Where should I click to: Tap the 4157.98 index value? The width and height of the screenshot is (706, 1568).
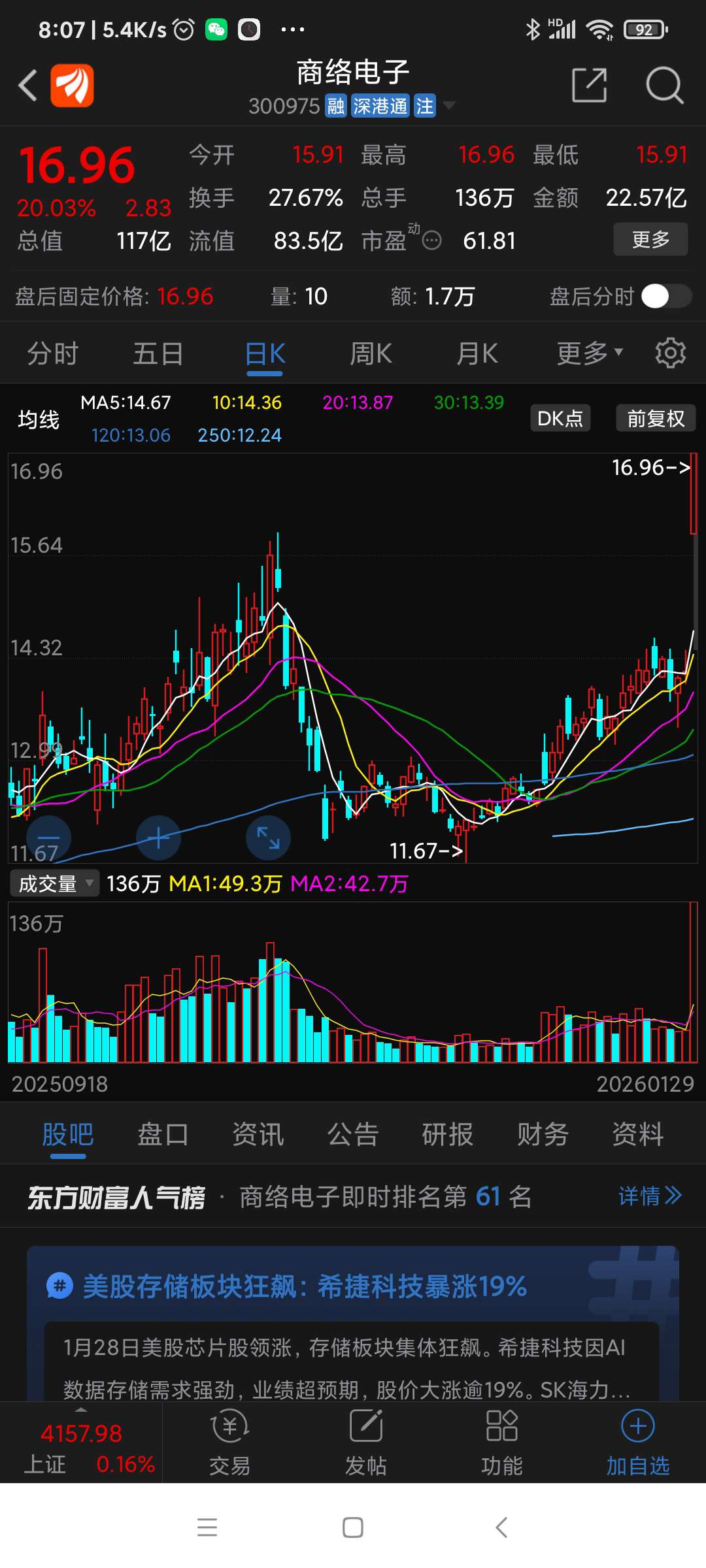(81, 1433)
